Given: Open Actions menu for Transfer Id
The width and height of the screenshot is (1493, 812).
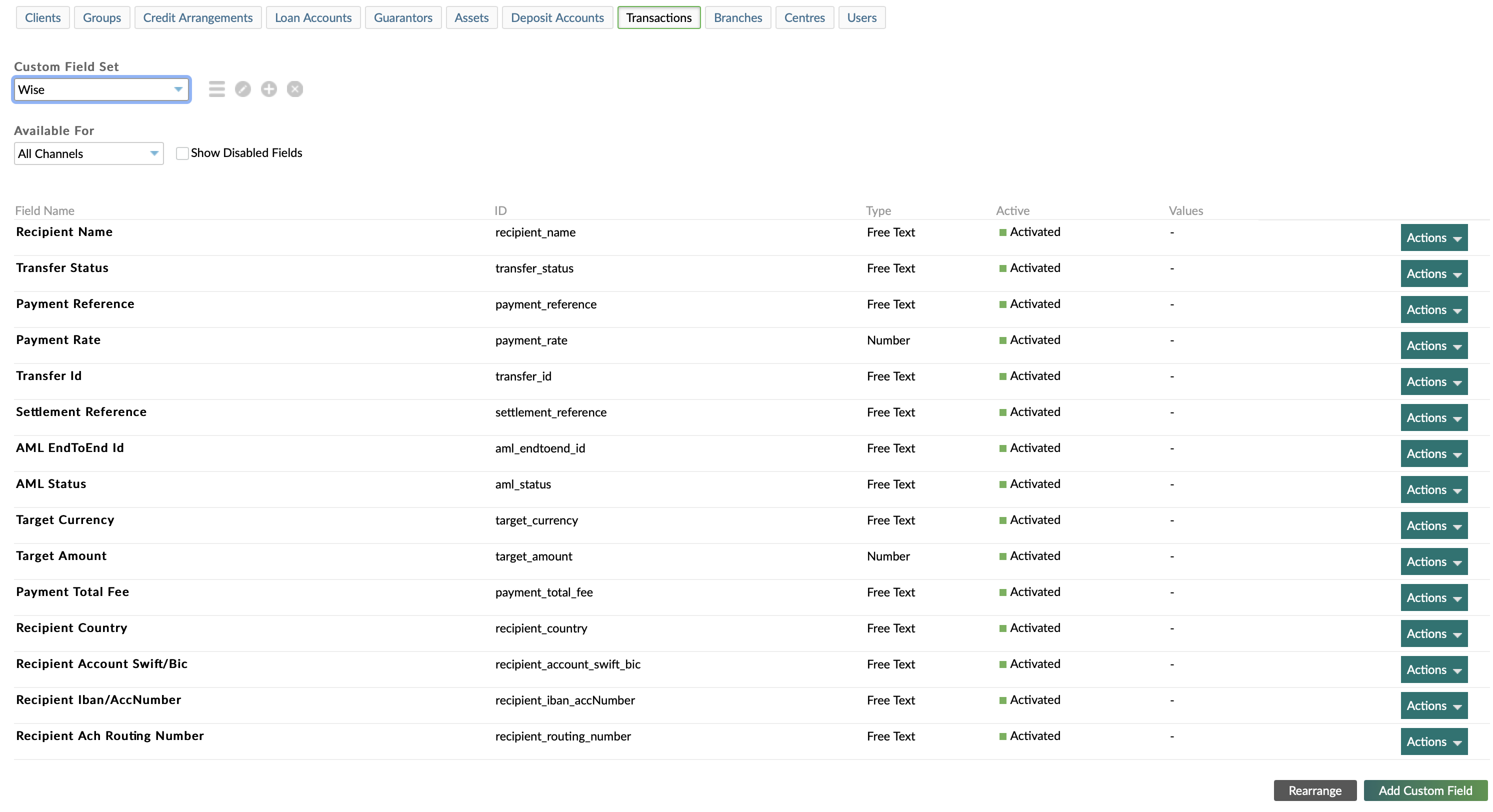Looking at the screenshot, I should pyautogui.click(x=1434, y=381).
